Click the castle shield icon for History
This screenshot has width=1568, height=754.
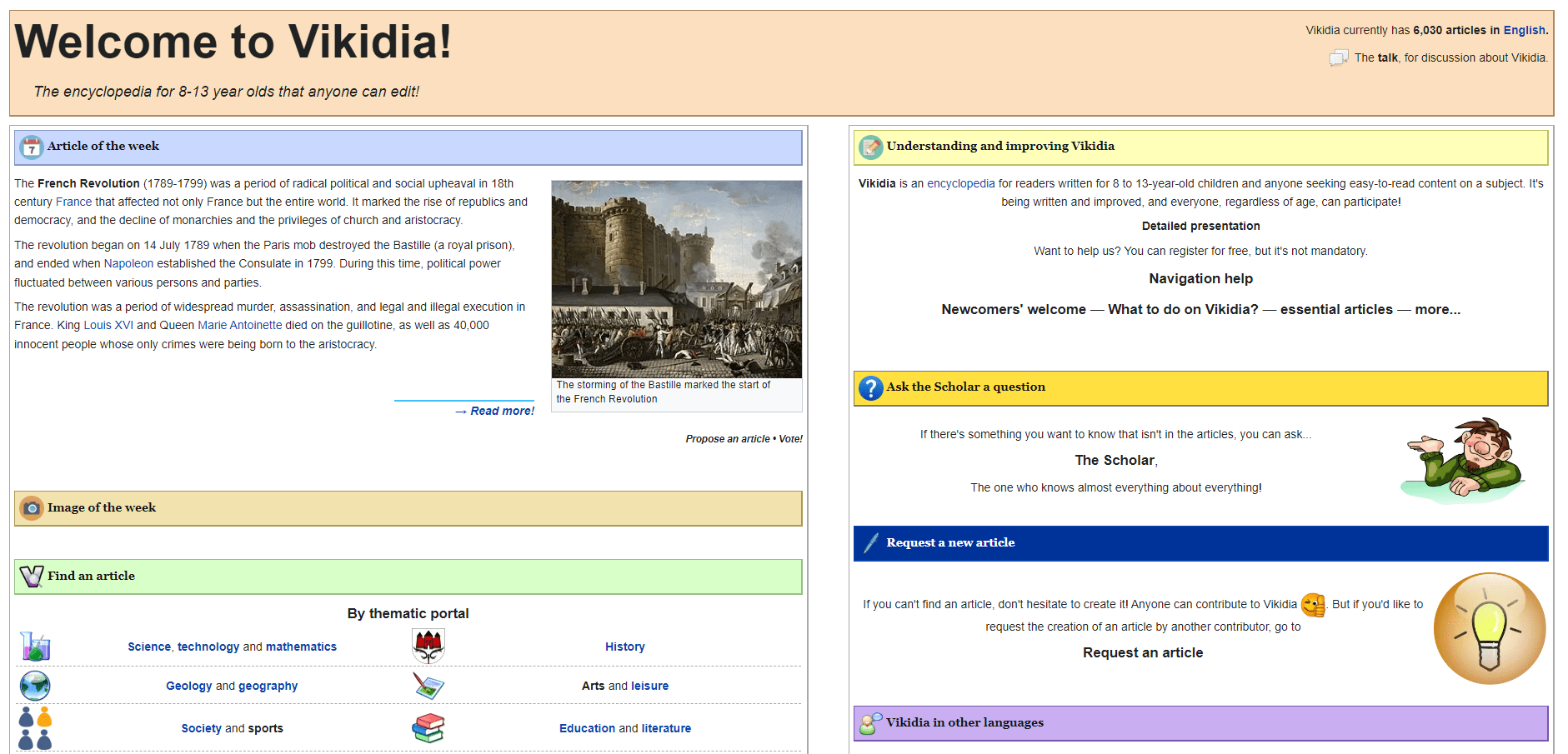[428, 646]
